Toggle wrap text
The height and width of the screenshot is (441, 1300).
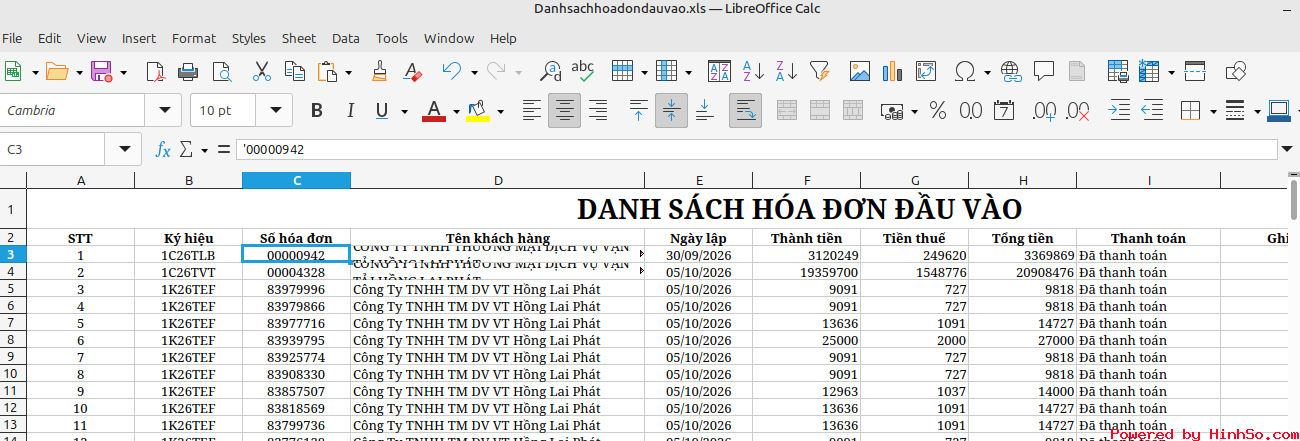tap(745, 110)
